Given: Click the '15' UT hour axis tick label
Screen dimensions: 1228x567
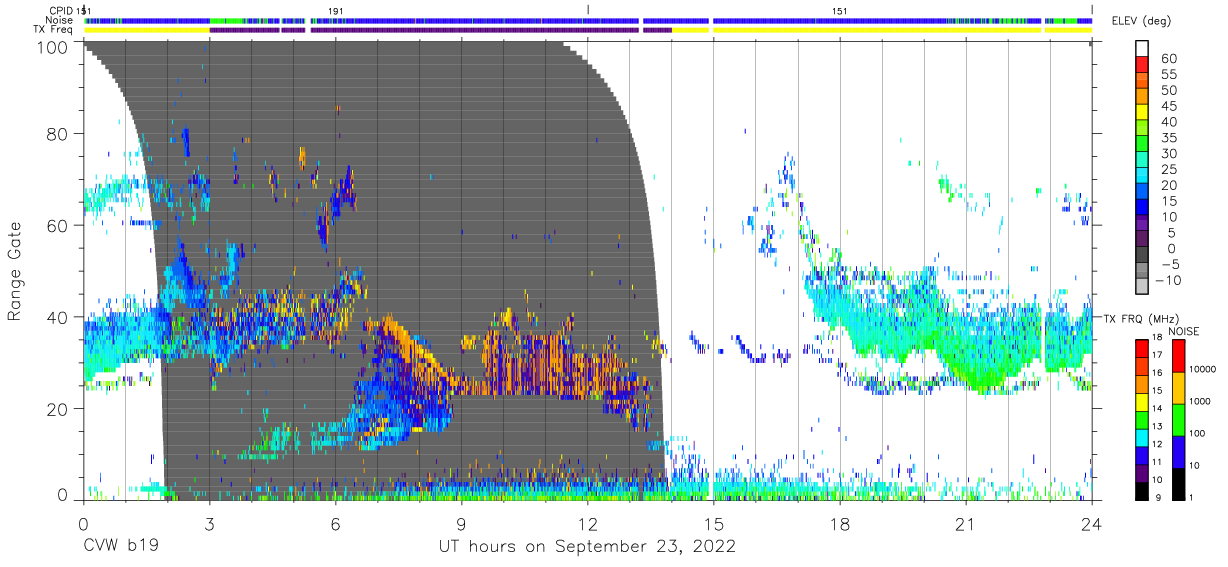Looking at the screenshot, I should pos(714,524).
